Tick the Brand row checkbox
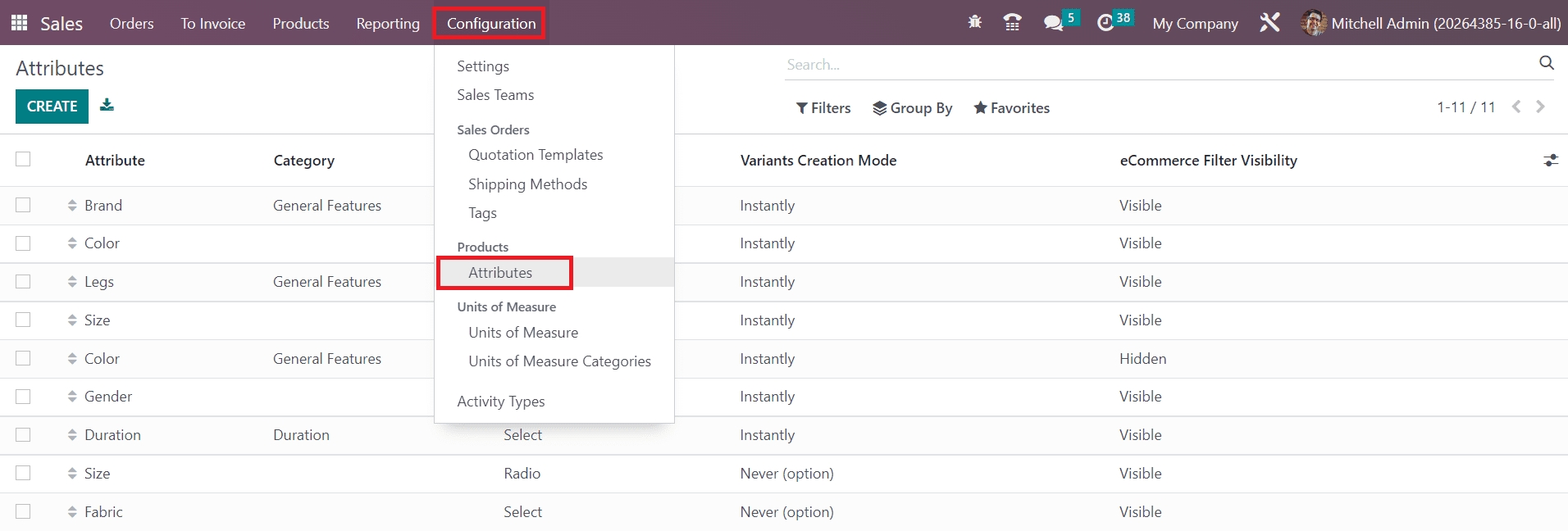The width and height of the screenshot is (1568, 531). [x=23, y=205]
